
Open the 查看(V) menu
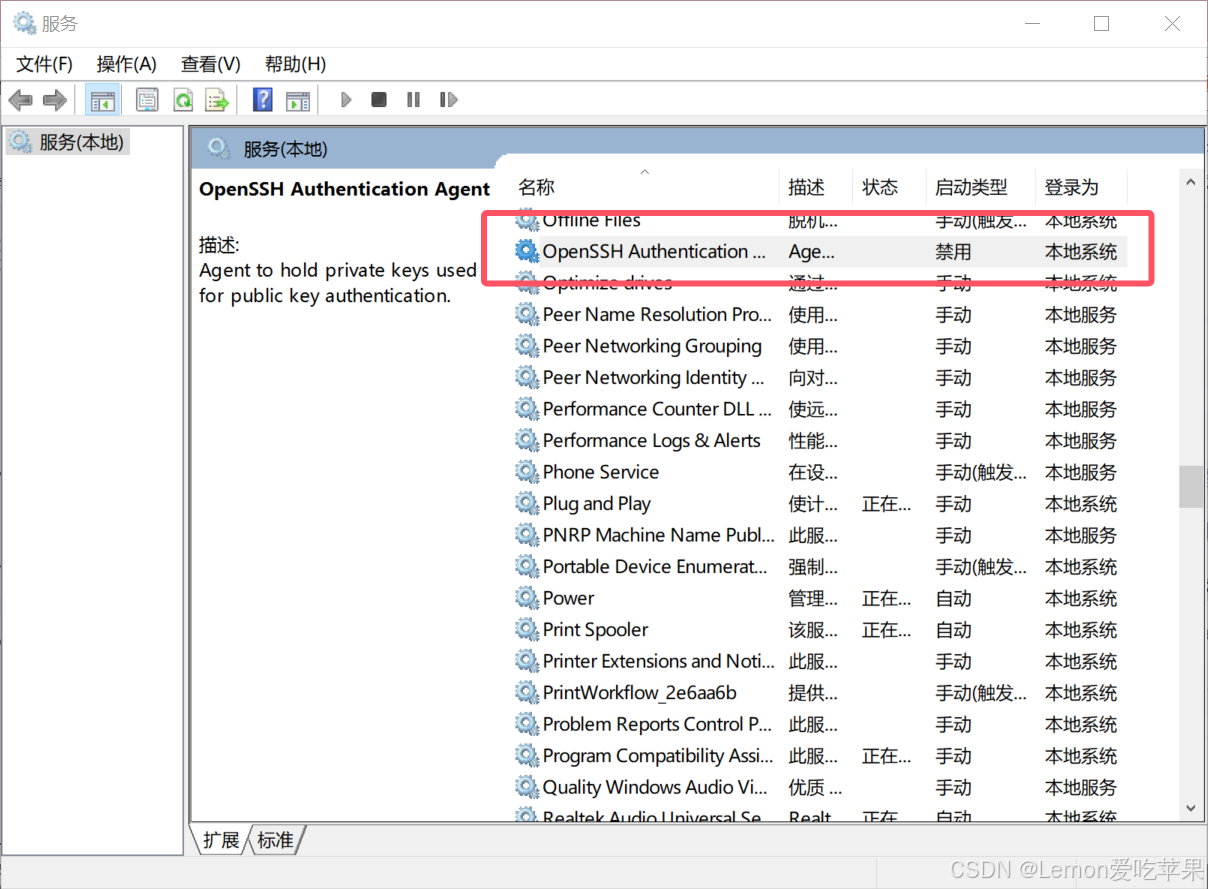pos(210,64)
